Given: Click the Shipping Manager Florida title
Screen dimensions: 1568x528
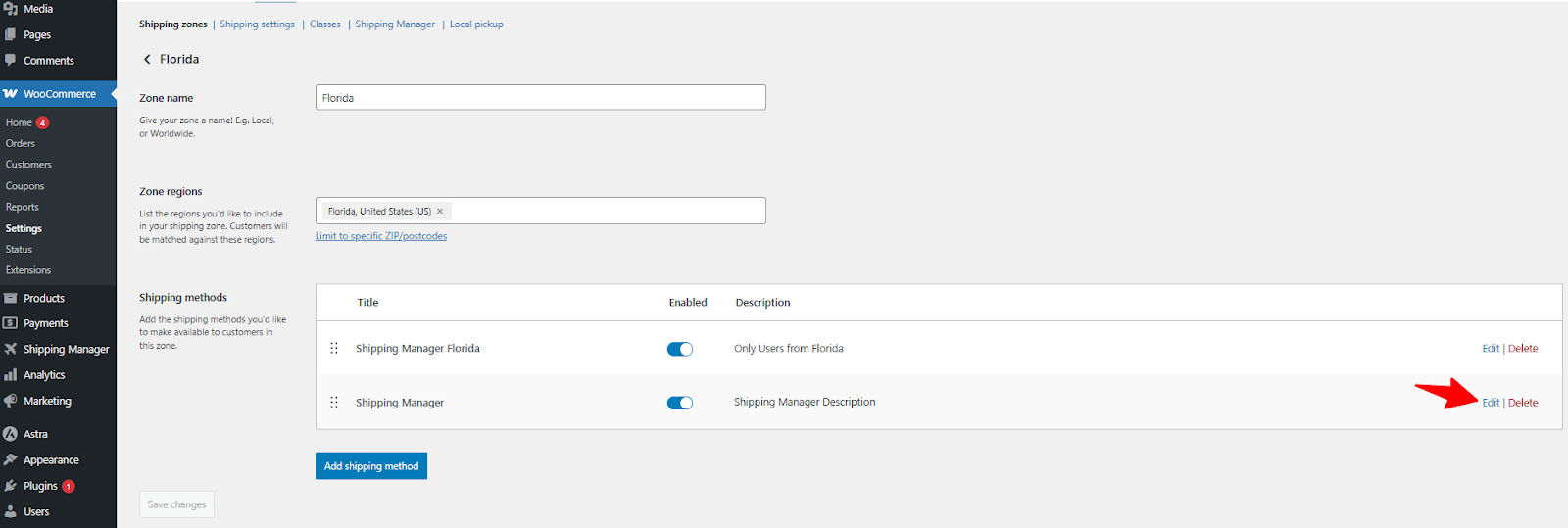Looking at the screenshot, I should click(417, 349).
